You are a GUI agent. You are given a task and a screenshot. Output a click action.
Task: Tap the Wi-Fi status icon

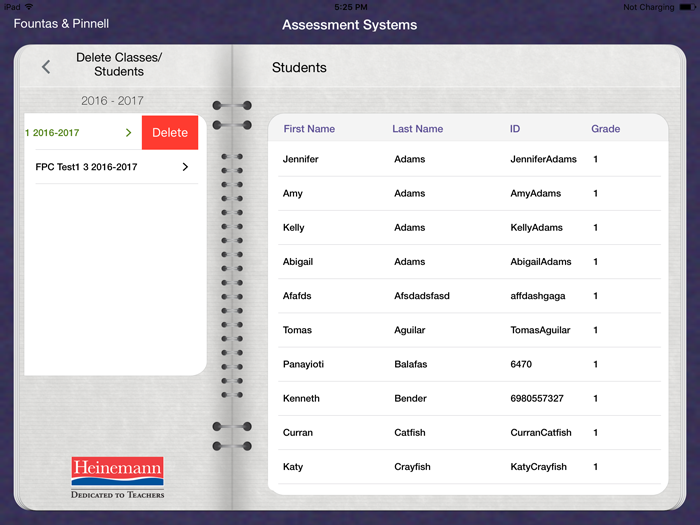point(29,7)
